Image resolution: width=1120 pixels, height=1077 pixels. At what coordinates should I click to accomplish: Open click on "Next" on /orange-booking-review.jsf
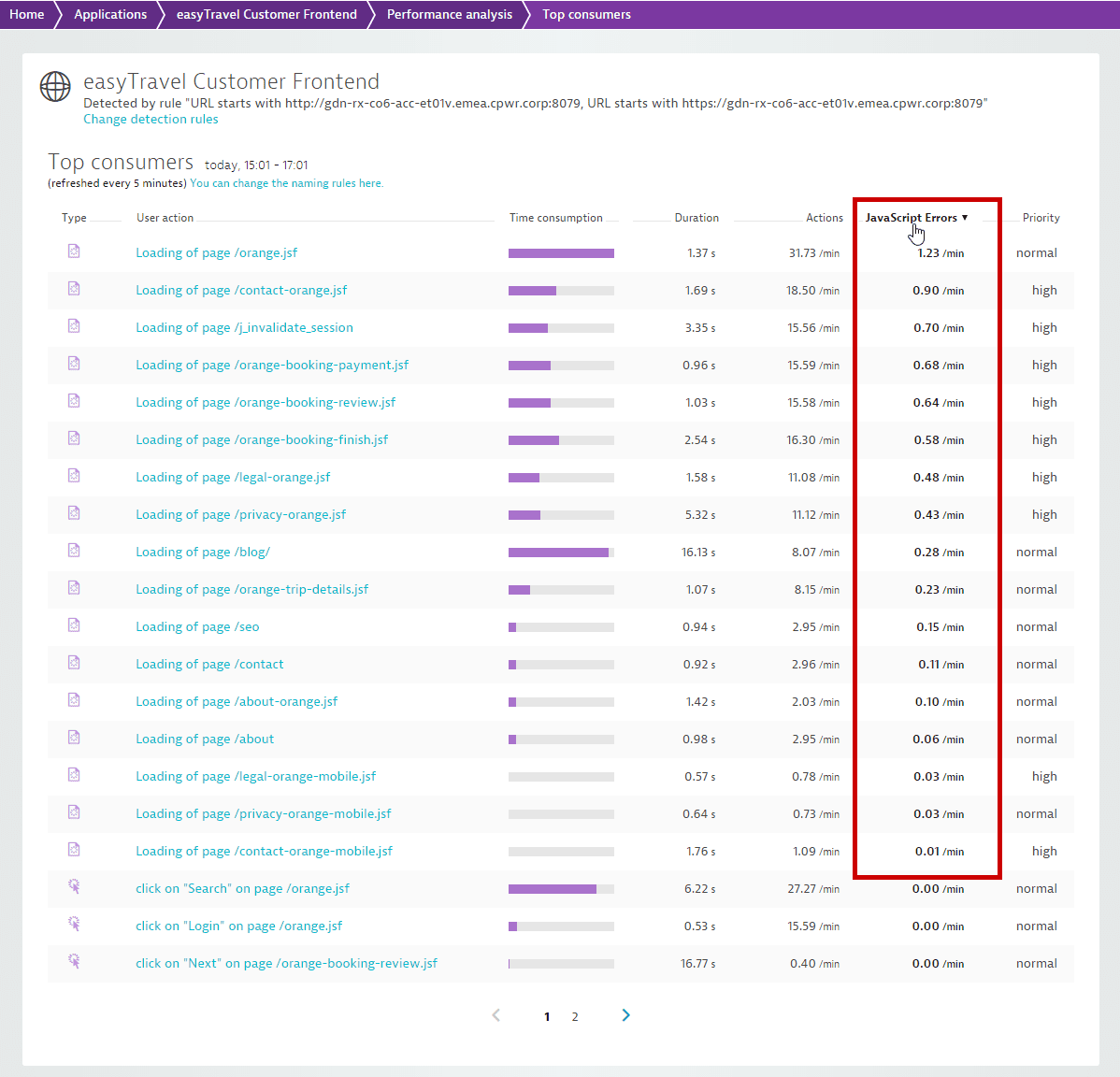click(286, 964)
